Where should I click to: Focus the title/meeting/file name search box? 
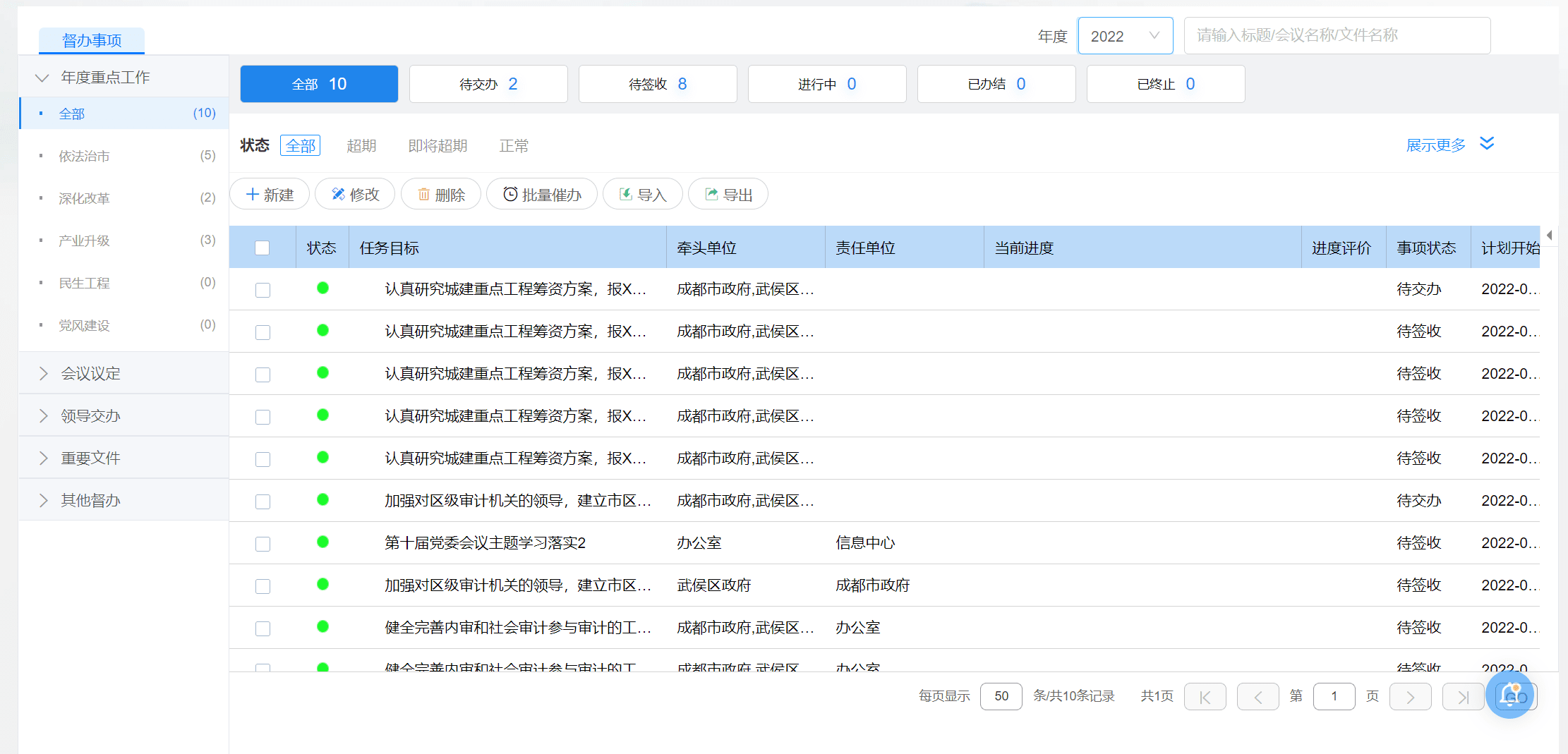[x=1337, y=36]
